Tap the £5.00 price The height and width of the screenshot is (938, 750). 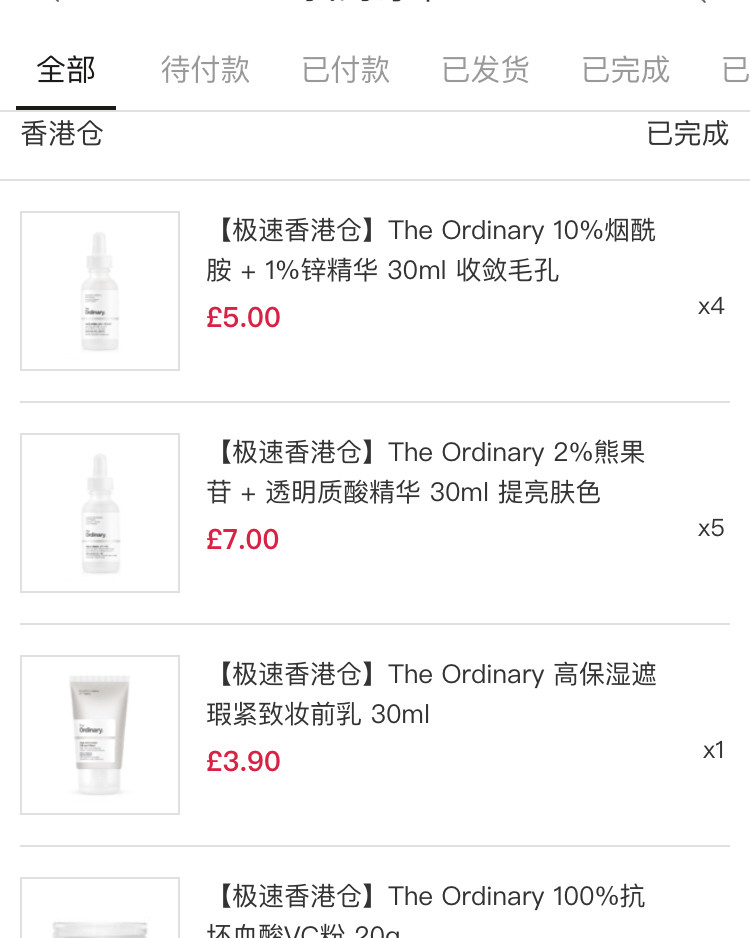[243, 318]
